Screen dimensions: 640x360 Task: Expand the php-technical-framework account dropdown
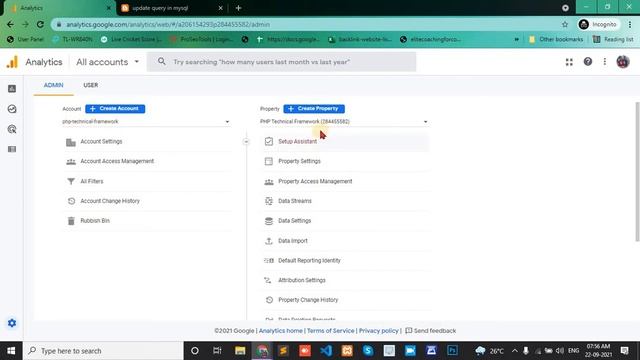[x=146, y=122]
